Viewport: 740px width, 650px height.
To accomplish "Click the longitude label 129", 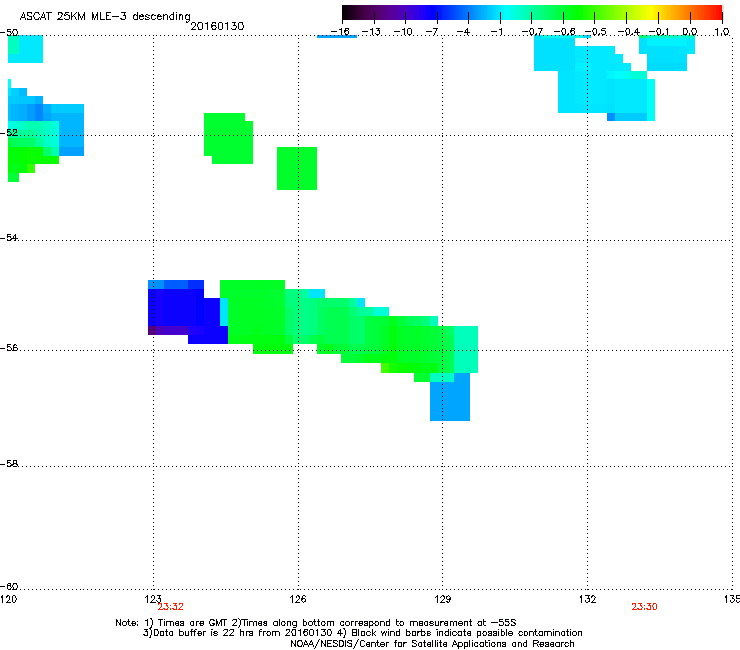I will 443,599.
